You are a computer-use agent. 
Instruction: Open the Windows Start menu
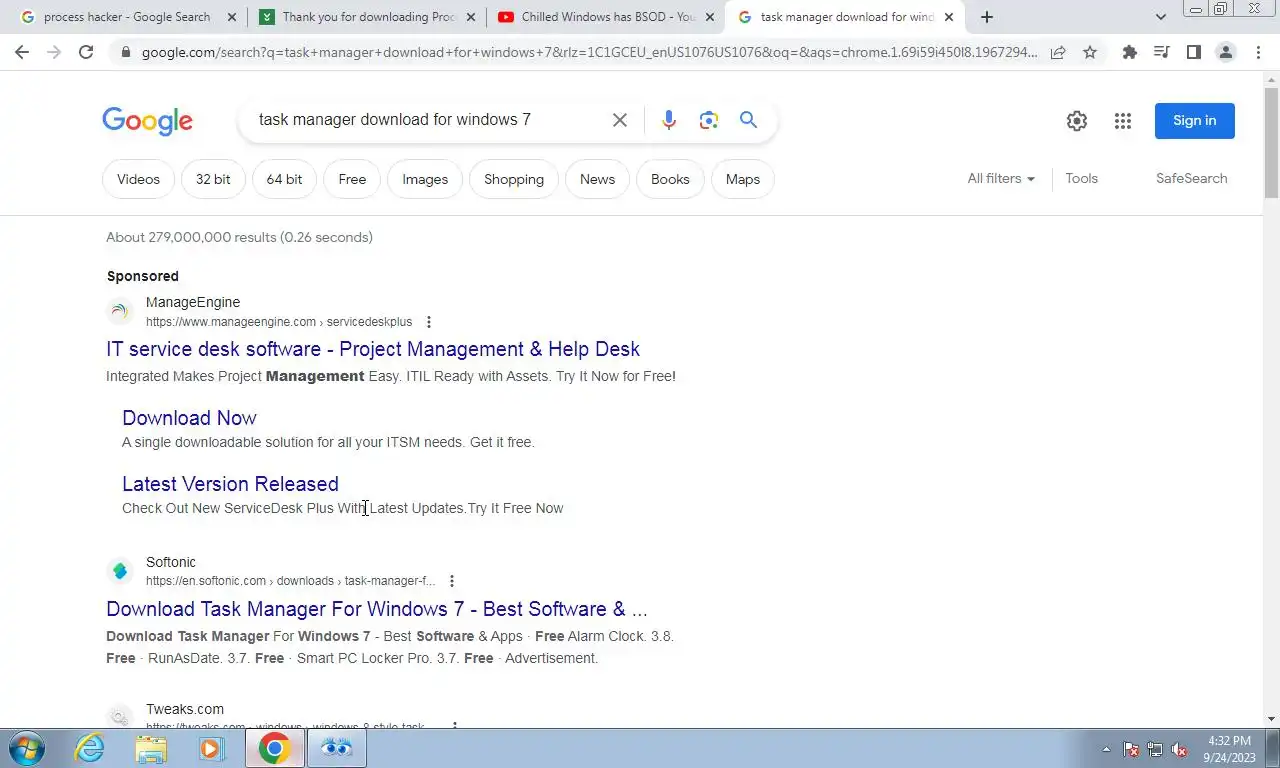point(25,748)
